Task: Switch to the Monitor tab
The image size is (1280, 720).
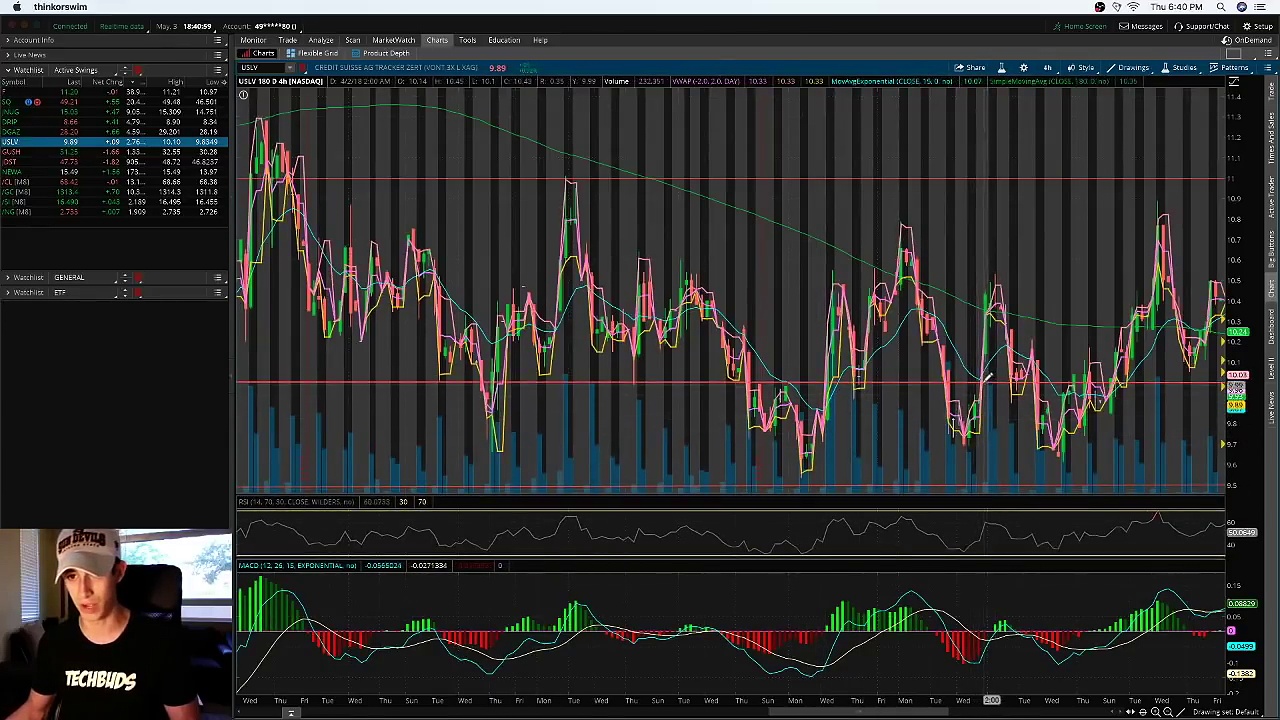Action: [x=253, y=40]
